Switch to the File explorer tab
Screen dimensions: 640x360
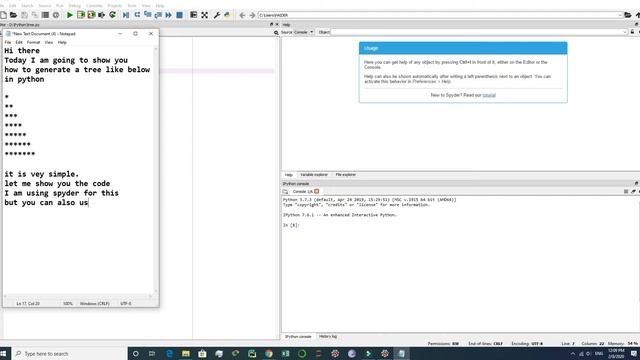tap(345, 175)
